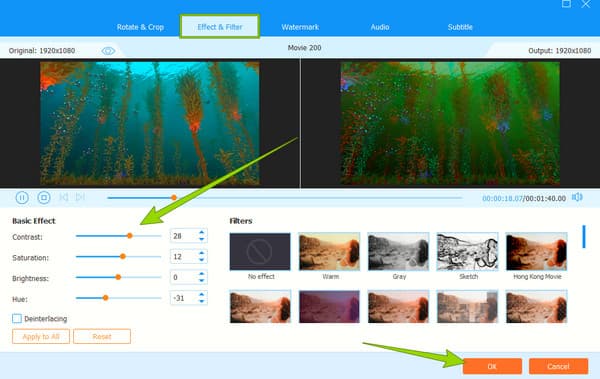600x379 pixels.
Task: Click the Apply to All button
Action: pyautogui.click(x=41, y=337)
